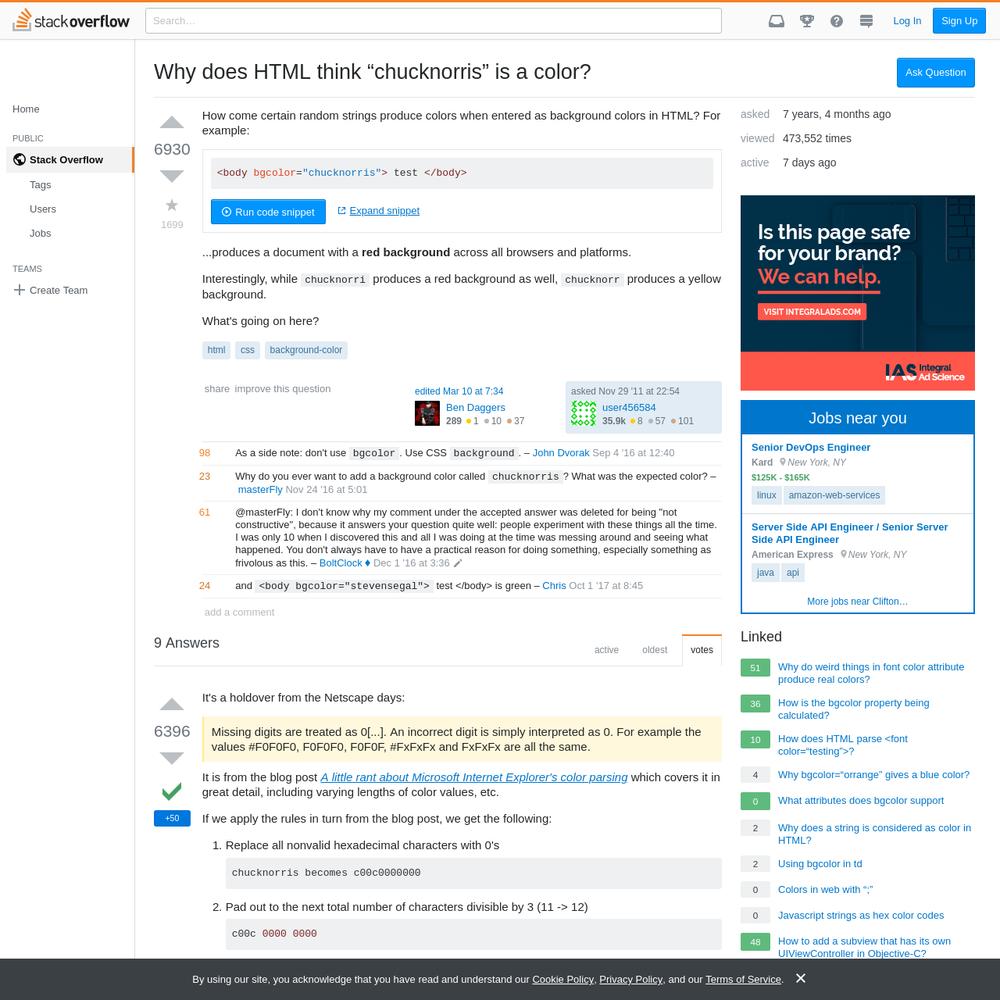Open linked question Using bgcolor in td
The height and width of the screenshot is (1000, 1000).
click(820, 864)
